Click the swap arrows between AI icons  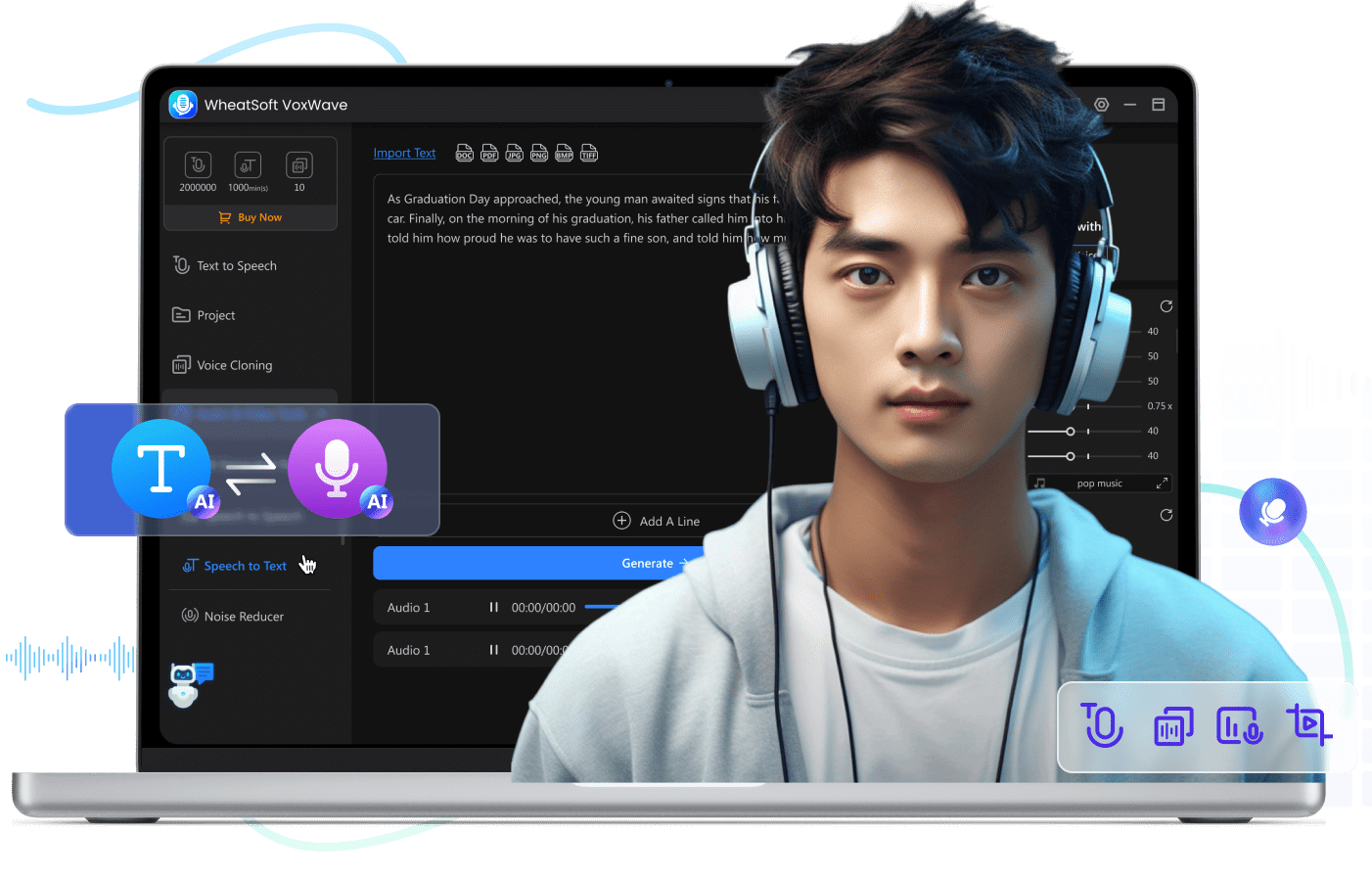[251, 475]
